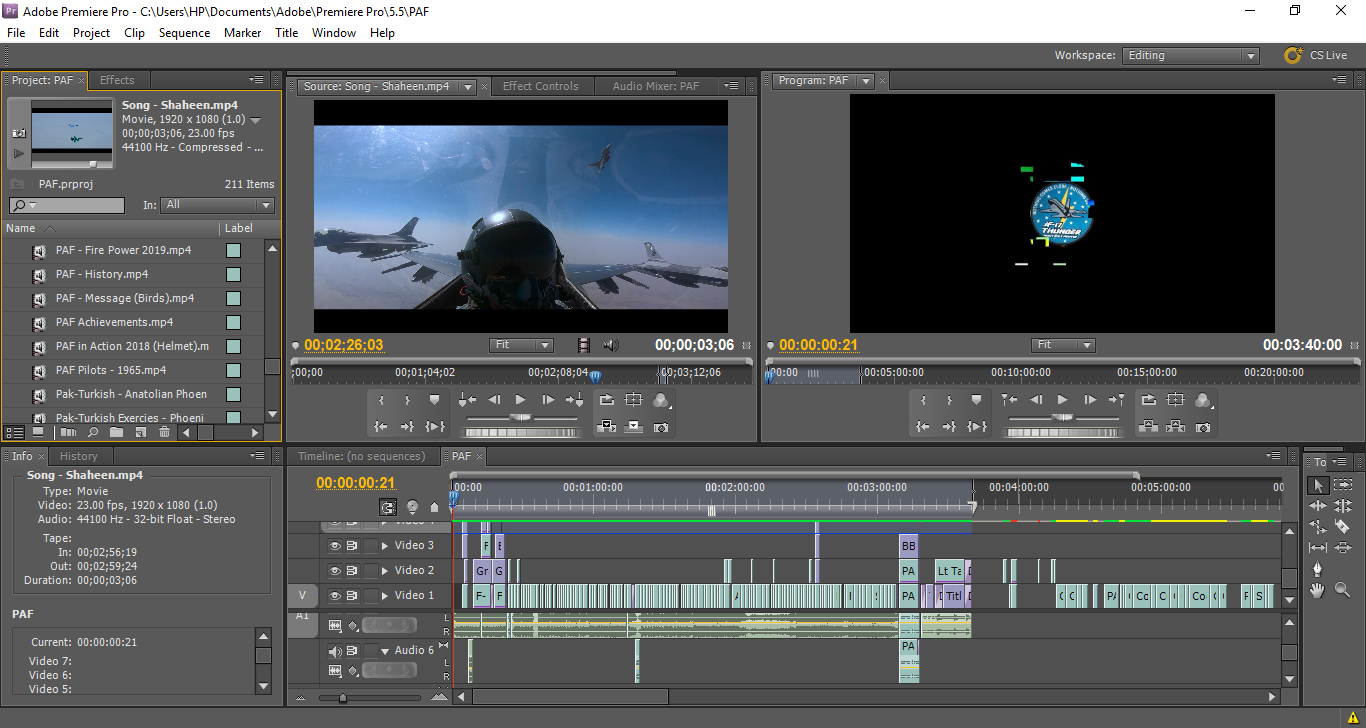This screenshot has height=728, width=1366.
Task: Play the Source monitor clip
Action: coord(520,400)
